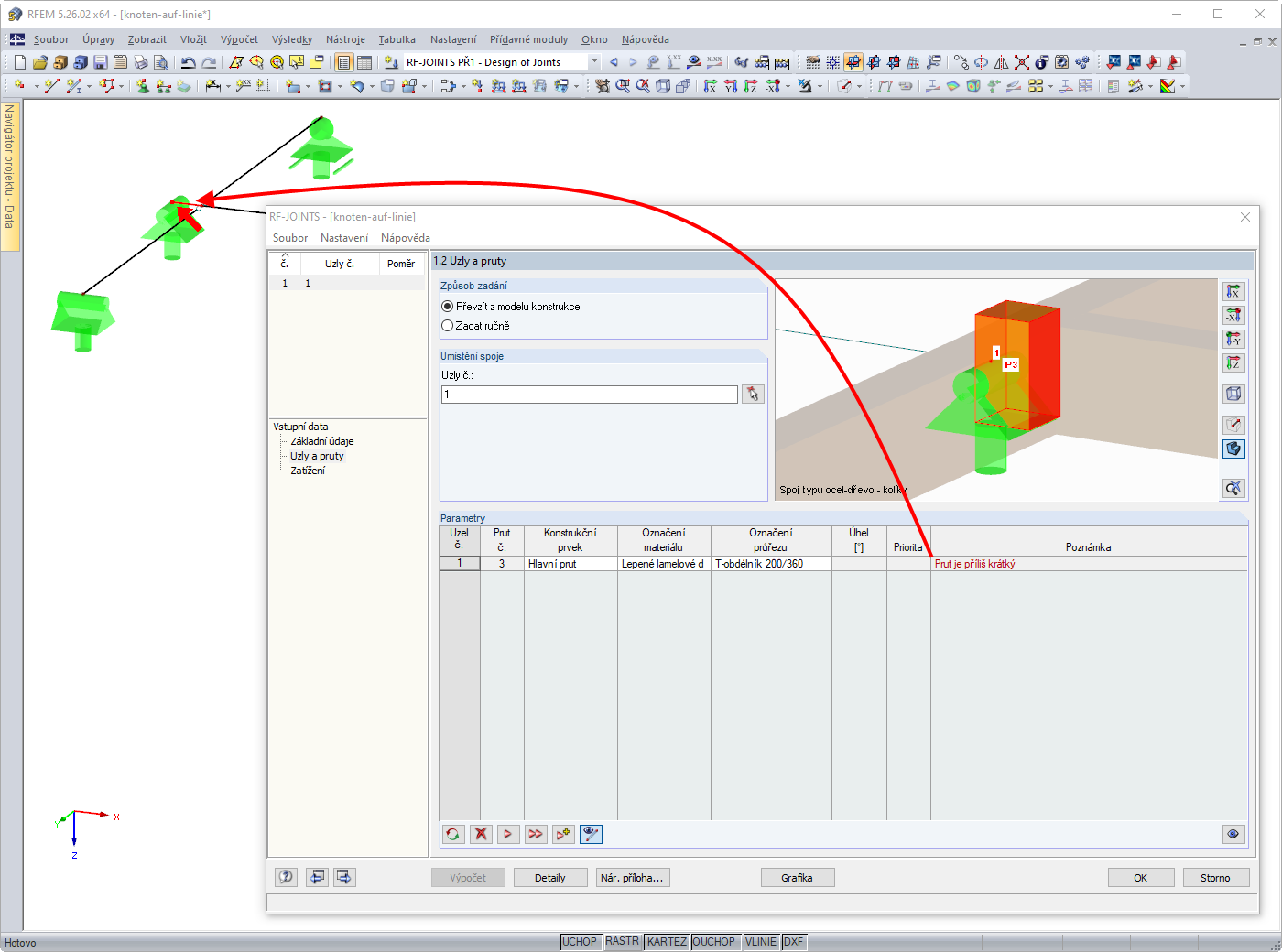Confirm the dialog with OK
The height and width of the screenshot is (952, 1282).
[1141, 878]
